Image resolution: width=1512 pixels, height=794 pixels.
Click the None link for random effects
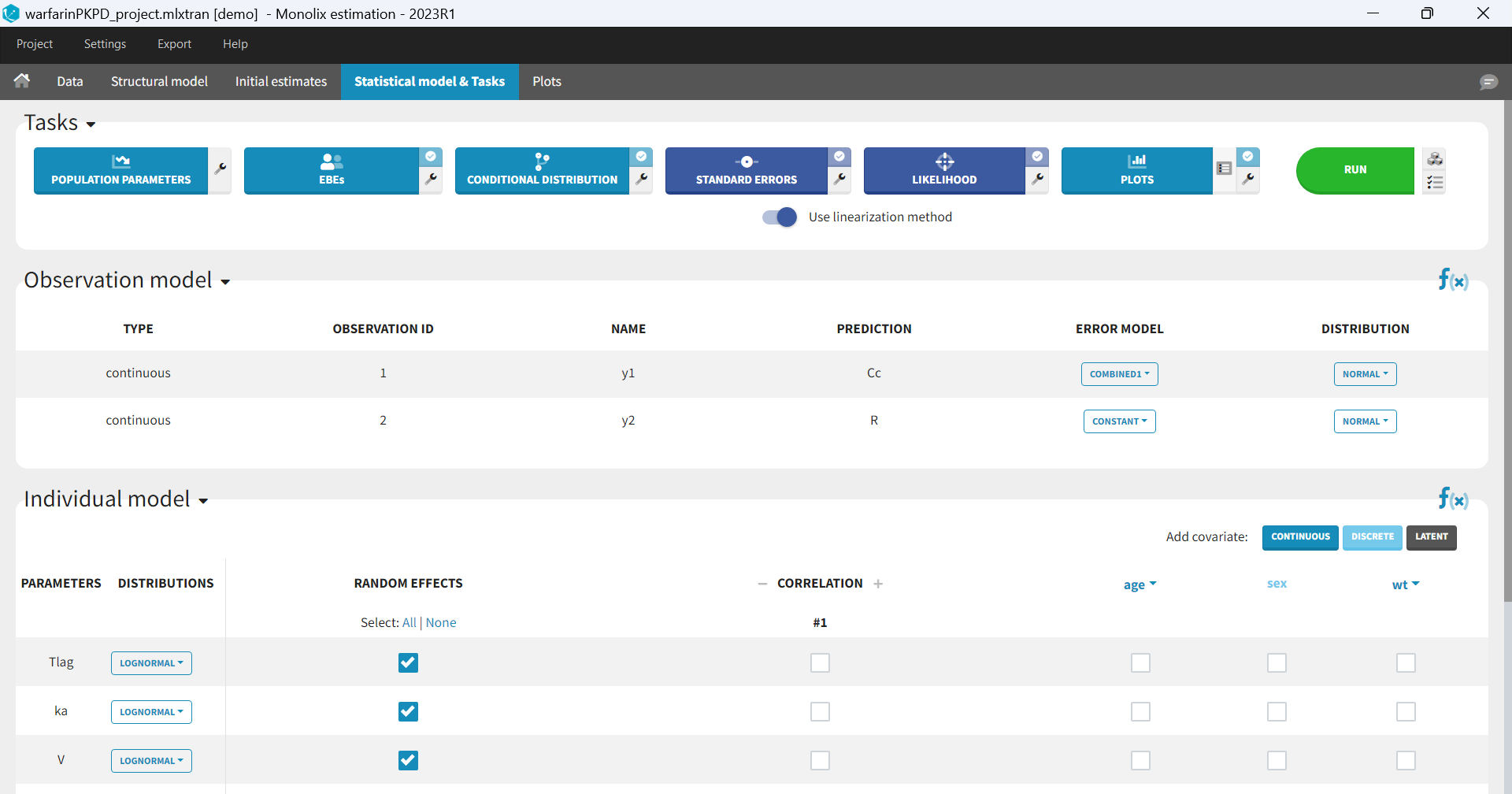tap(441, 622)
